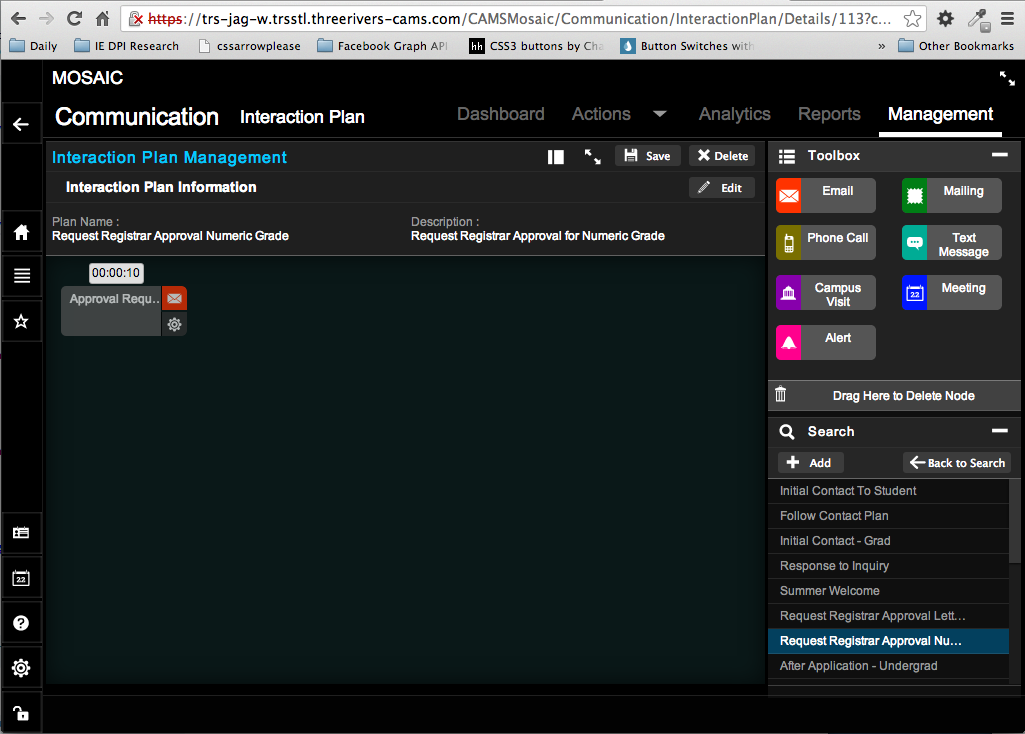The height and width of the screenshot is (734, 1025).
Task: Click the Save button
Action: [x=647, y=156]
